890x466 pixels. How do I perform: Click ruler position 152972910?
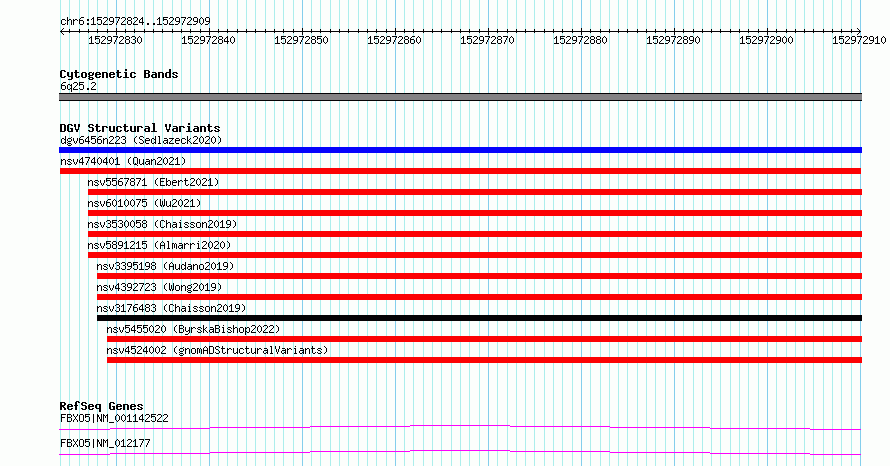pos(859,40)
